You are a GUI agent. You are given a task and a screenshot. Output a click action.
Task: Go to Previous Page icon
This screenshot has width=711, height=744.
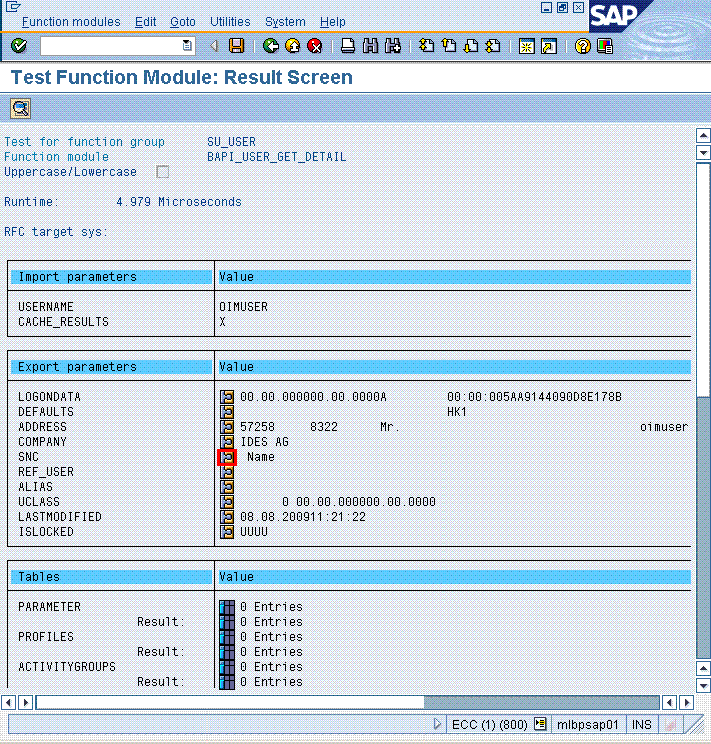coord(449,46)
